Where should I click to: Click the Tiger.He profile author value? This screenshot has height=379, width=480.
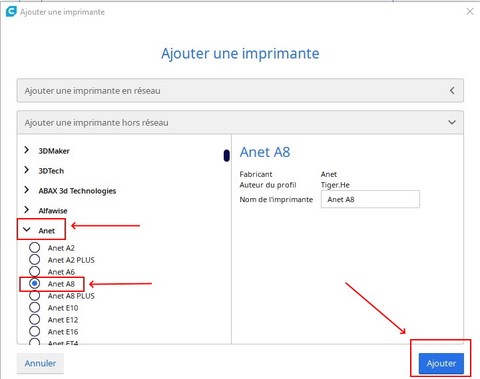pos(335,185)
